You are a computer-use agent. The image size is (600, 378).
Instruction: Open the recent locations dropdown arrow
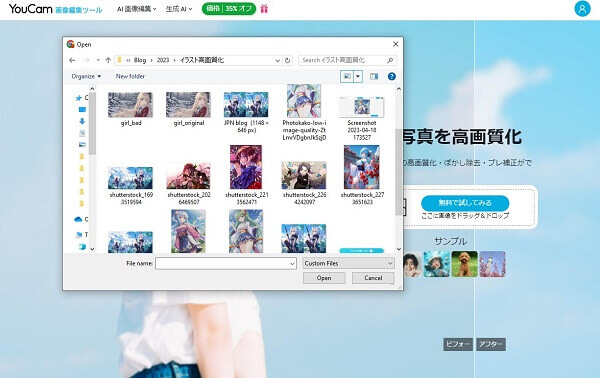[x=98, y=60]
